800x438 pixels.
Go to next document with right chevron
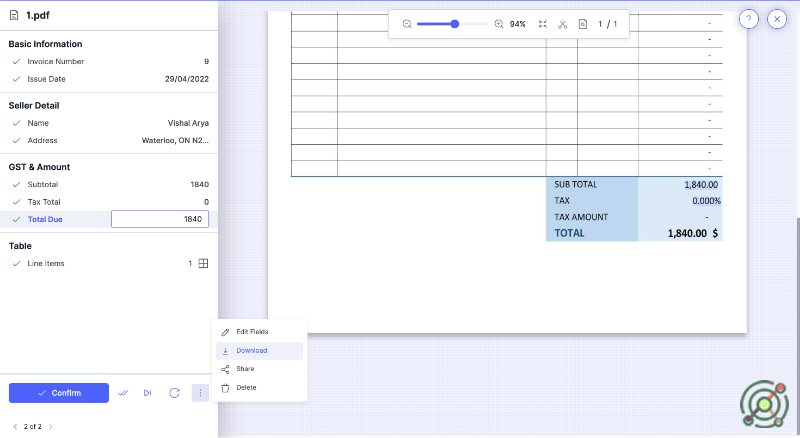(51, 426)
